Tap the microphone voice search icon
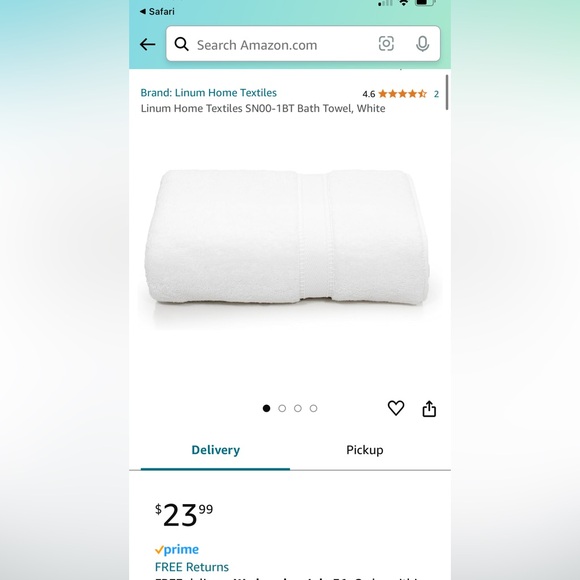 [422, 44]
